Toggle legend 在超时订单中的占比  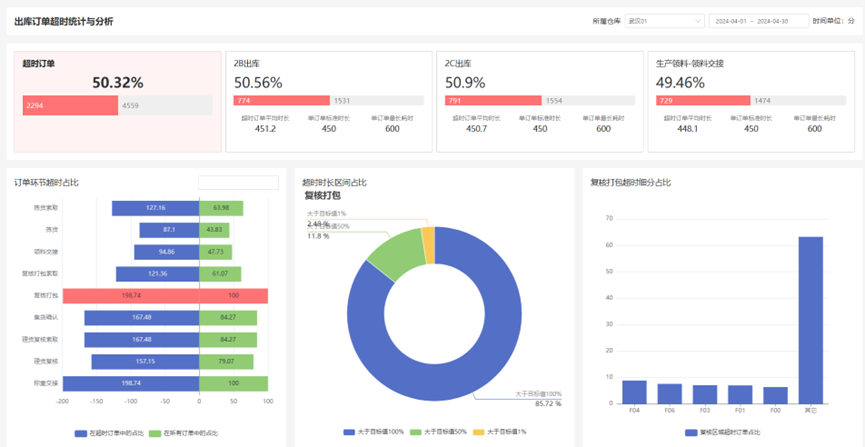pos(109,433)
